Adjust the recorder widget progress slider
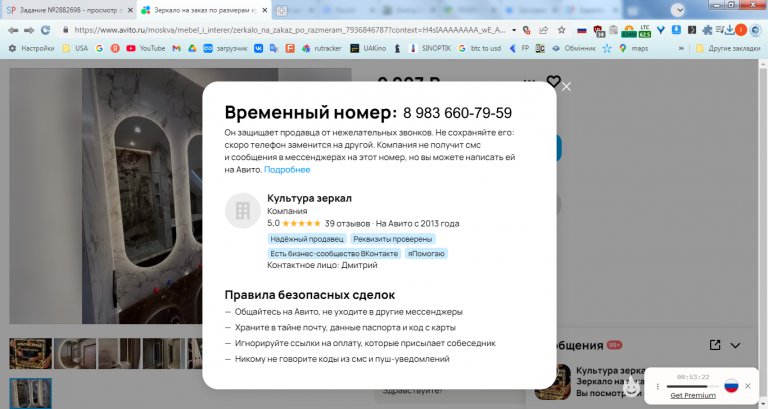Image resolution: width=768 pixels, height=409 pixels. tap(693, 386)
